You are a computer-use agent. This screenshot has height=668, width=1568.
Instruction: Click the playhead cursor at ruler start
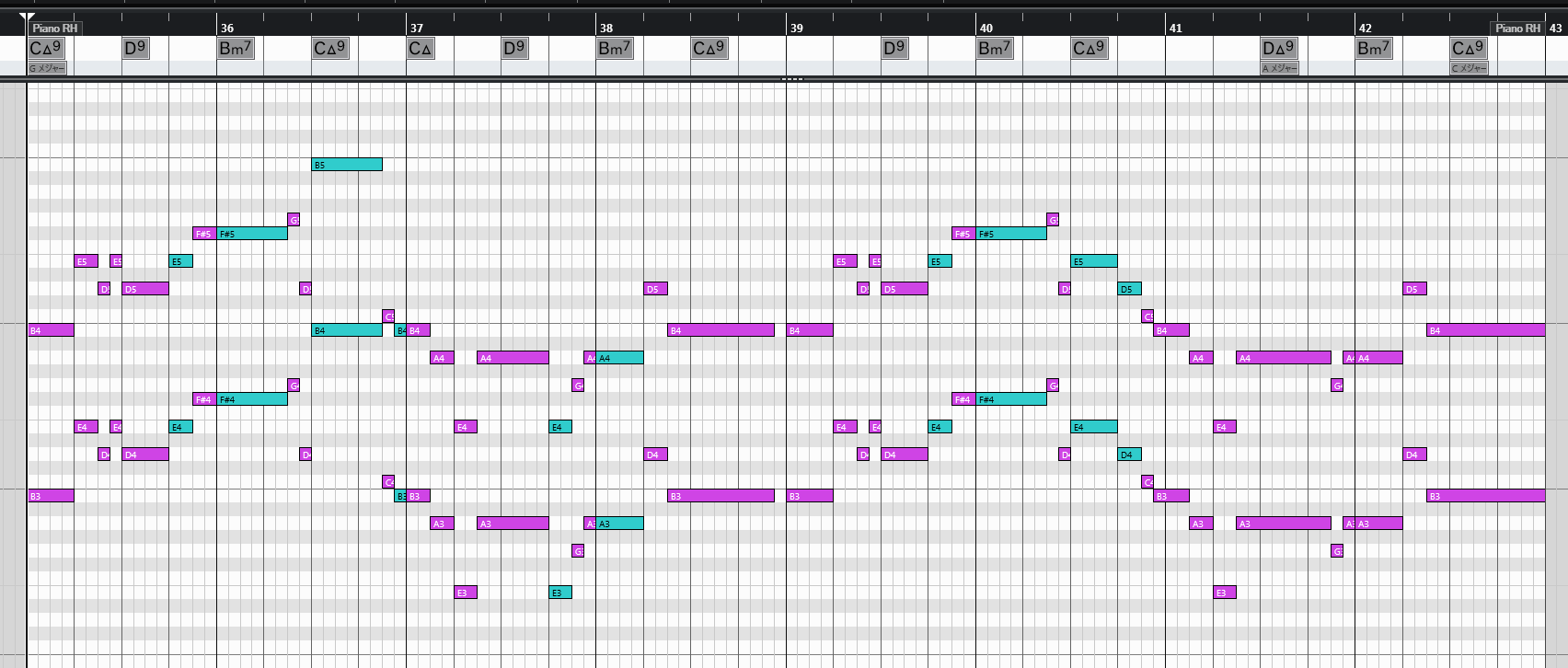[29, 17]
